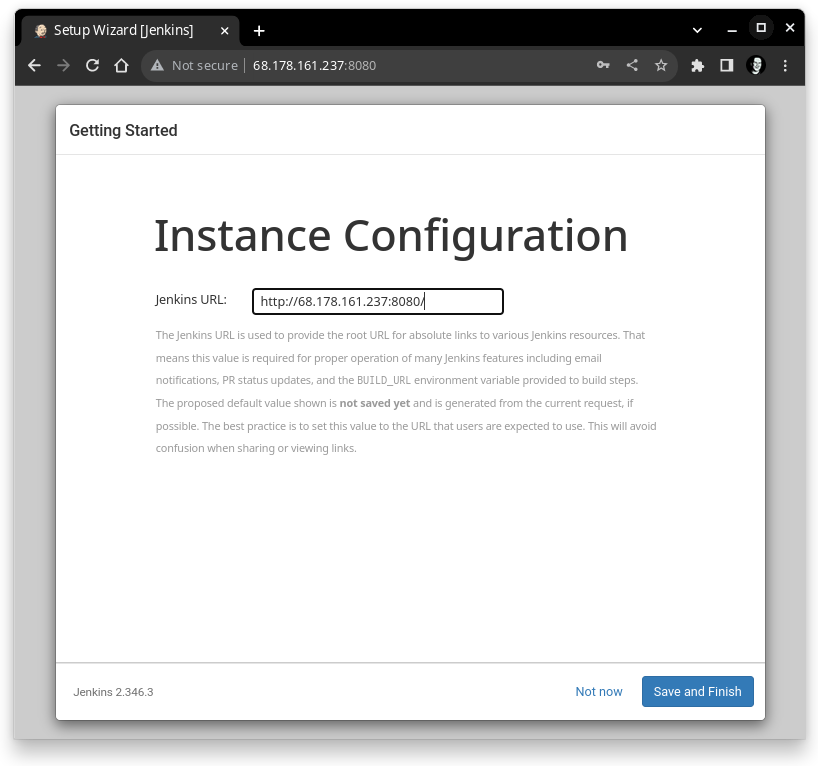818x766 pixels.
Task: Expand the tab search chevron
Action: (697, 30)
